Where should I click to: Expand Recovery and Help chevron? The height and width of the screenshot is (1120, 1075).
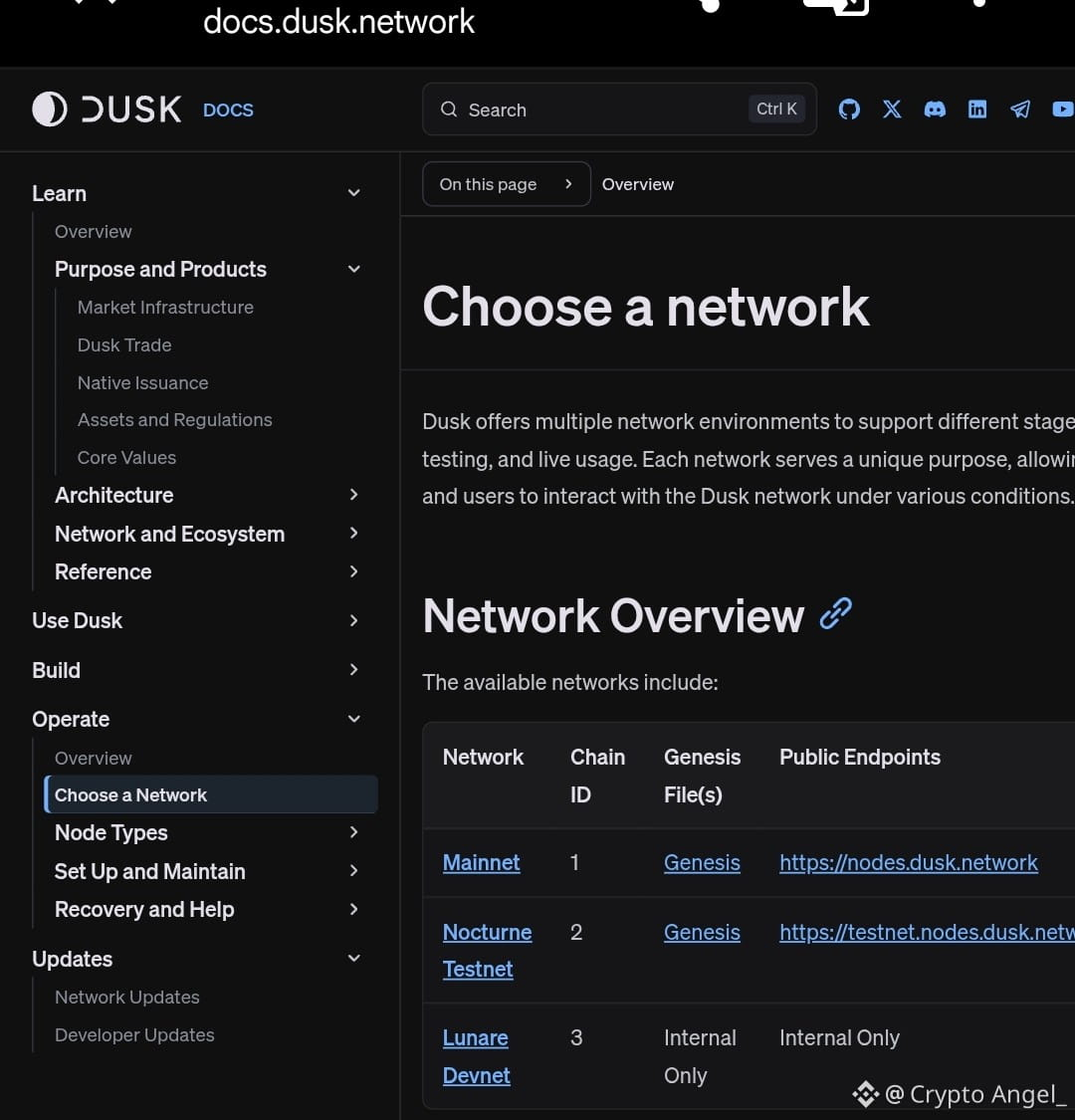(x=353, y=909)
